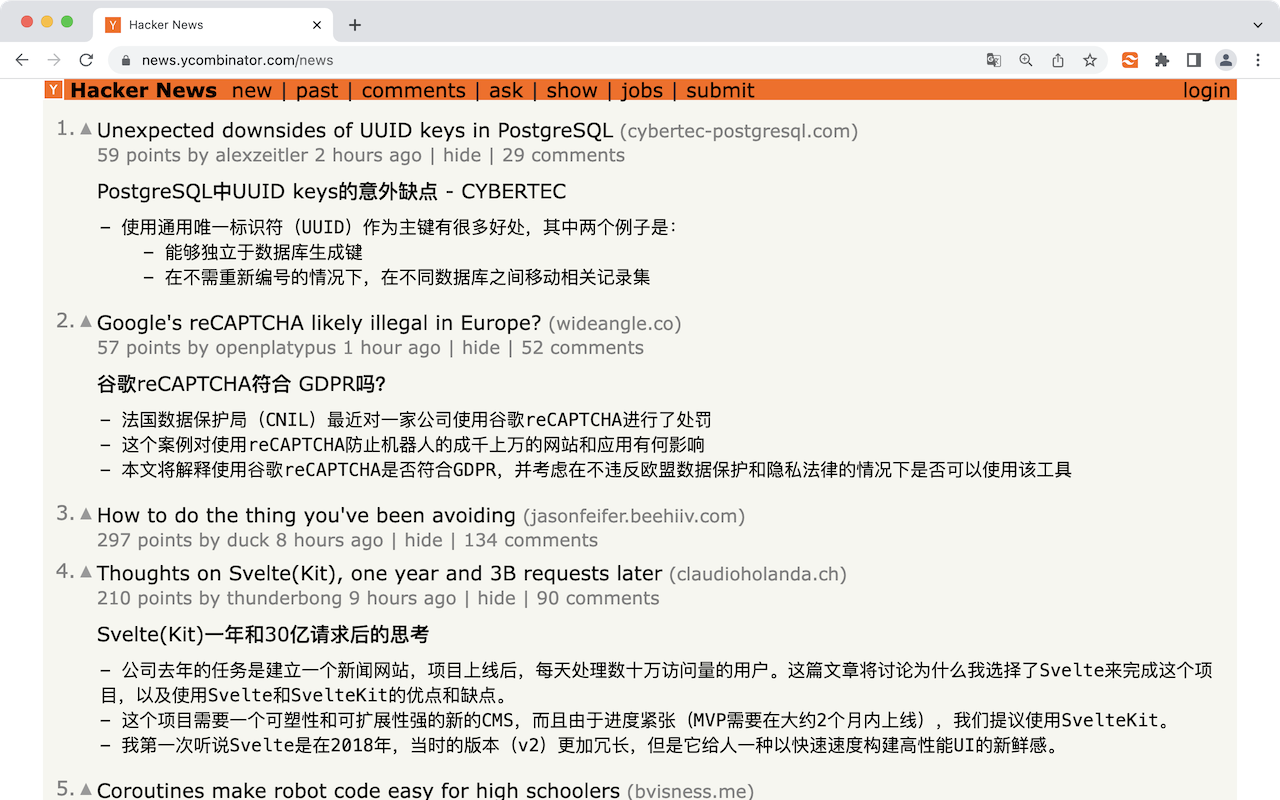Expand the tab search chevron
This screenshot has width=1280, height=800.
(1258, 25)
